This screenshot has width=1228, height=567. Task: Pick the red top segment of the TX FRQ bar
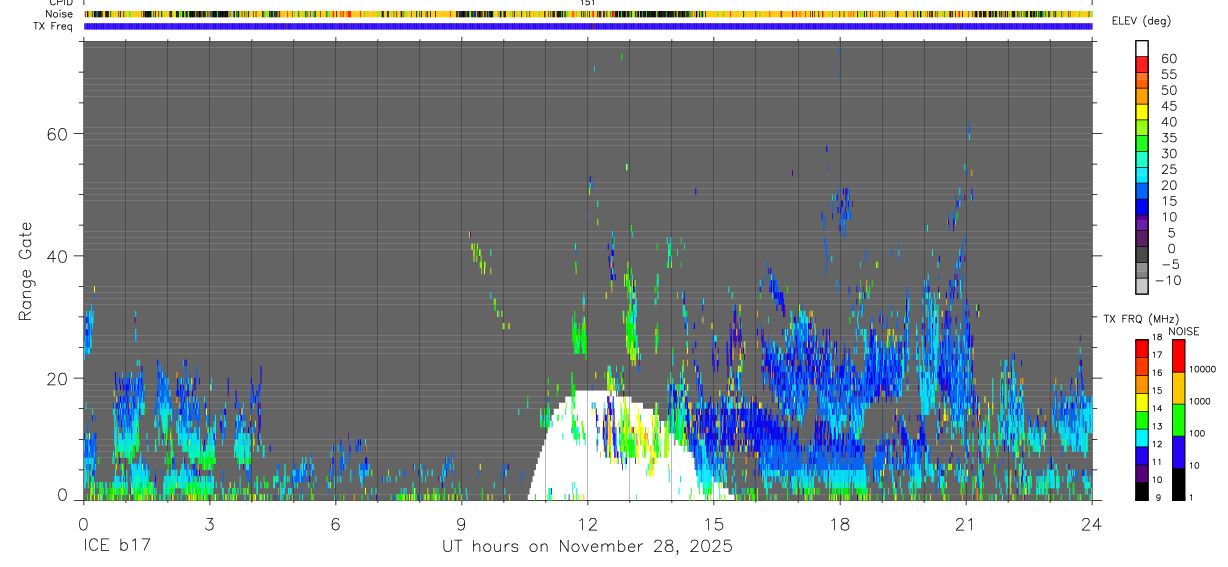(1141, 348)
